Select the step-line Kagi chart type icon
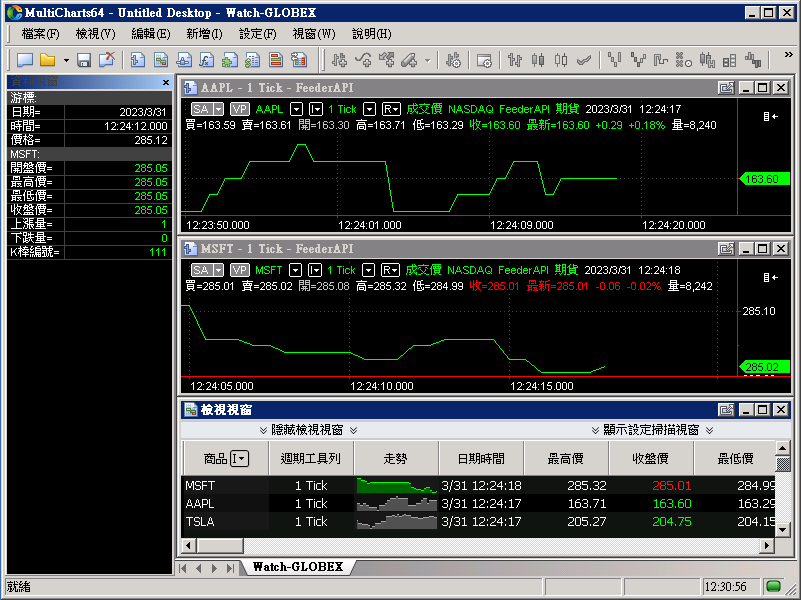This screenshot has width=801, height=600. [x=661, y=60]
